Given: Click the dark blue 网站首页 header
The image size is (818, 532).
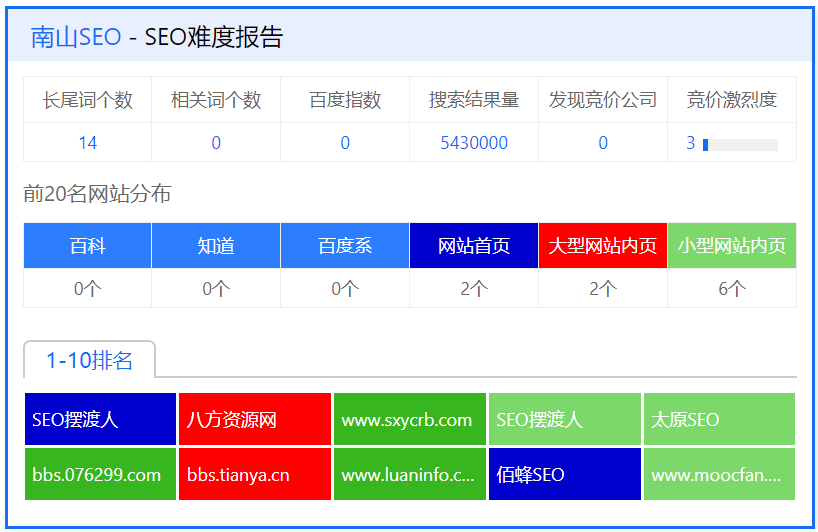Looking at the screenshot, I should 474,246.
